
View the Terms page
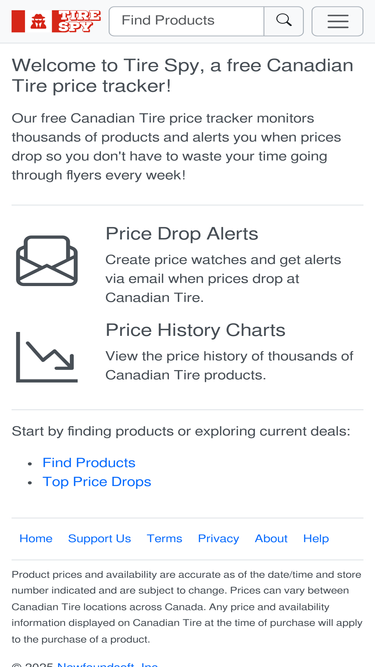(x=165, y=539)
